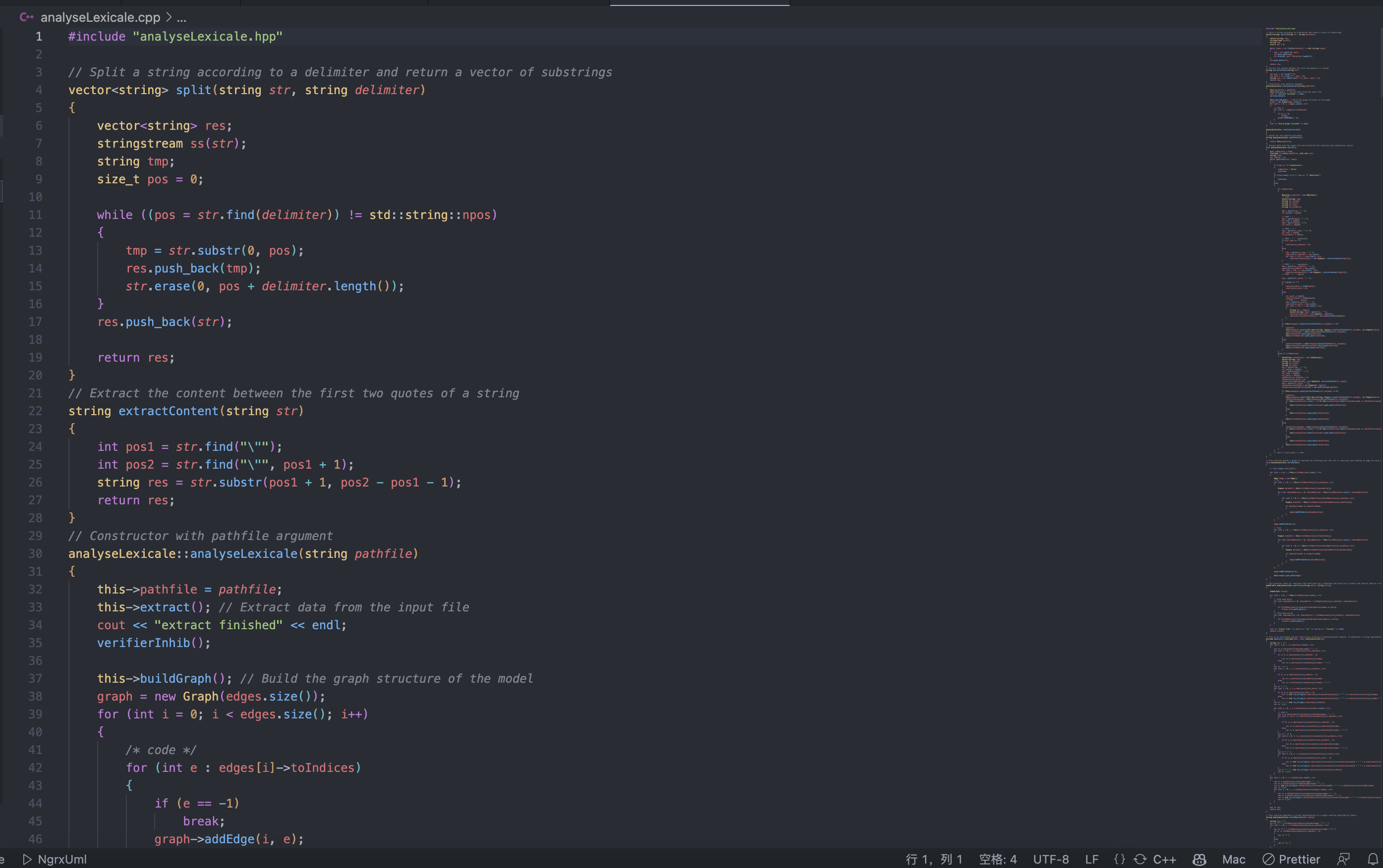The width and height of the screenshot is (1383, 868).
Task: Click line number 1 in the gutter
Action: (39, 36)
